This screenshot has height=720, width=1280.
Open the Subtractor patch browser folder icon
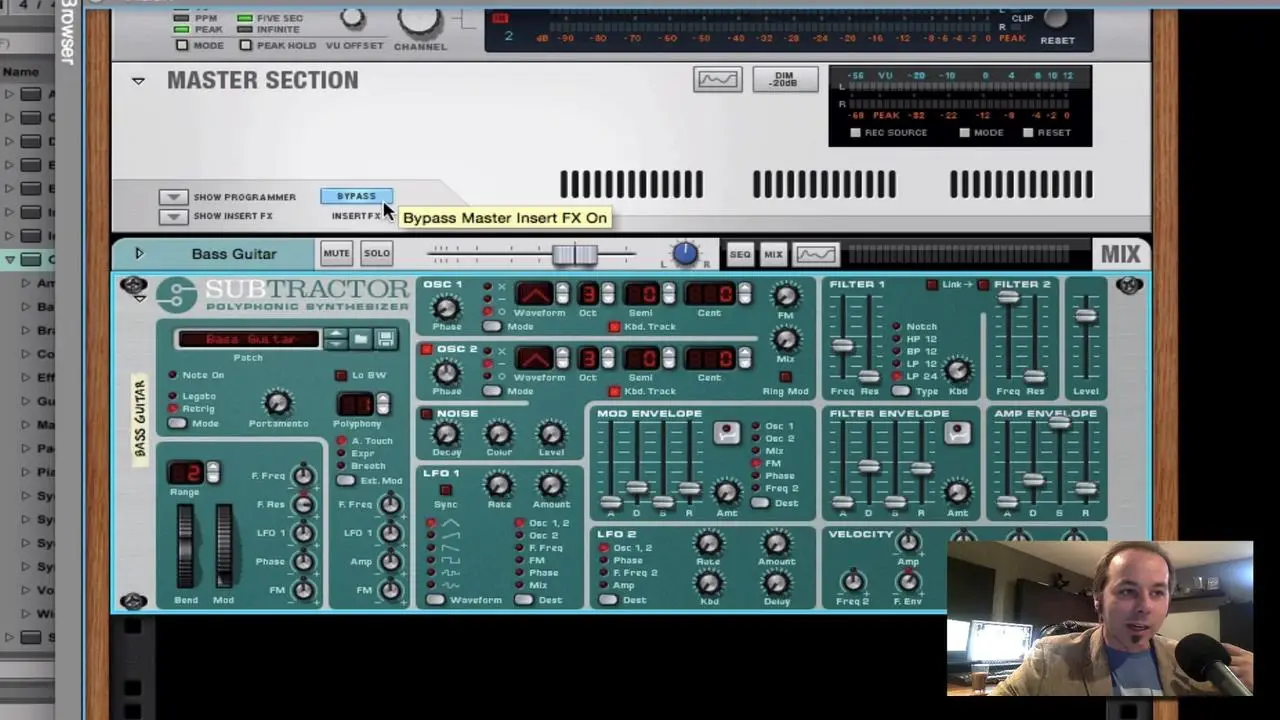[x=361, y=339]
